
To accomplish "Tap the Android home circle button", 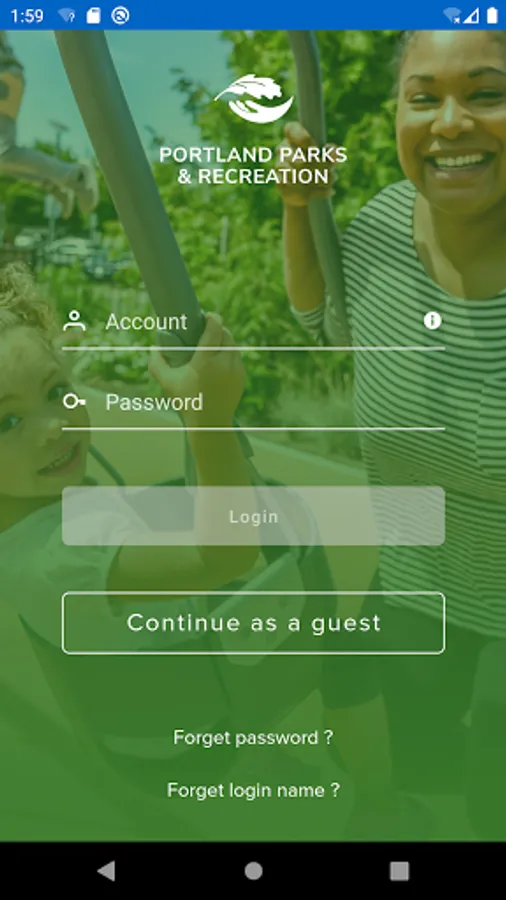I will (253, 871).
